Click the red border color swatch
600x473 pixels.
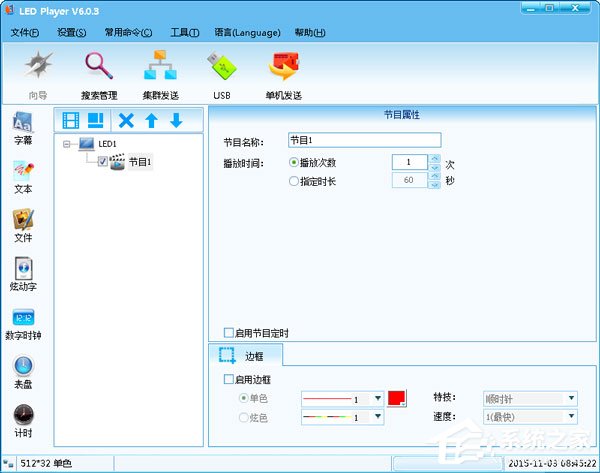pyautogui.click(x=396, y=398)
